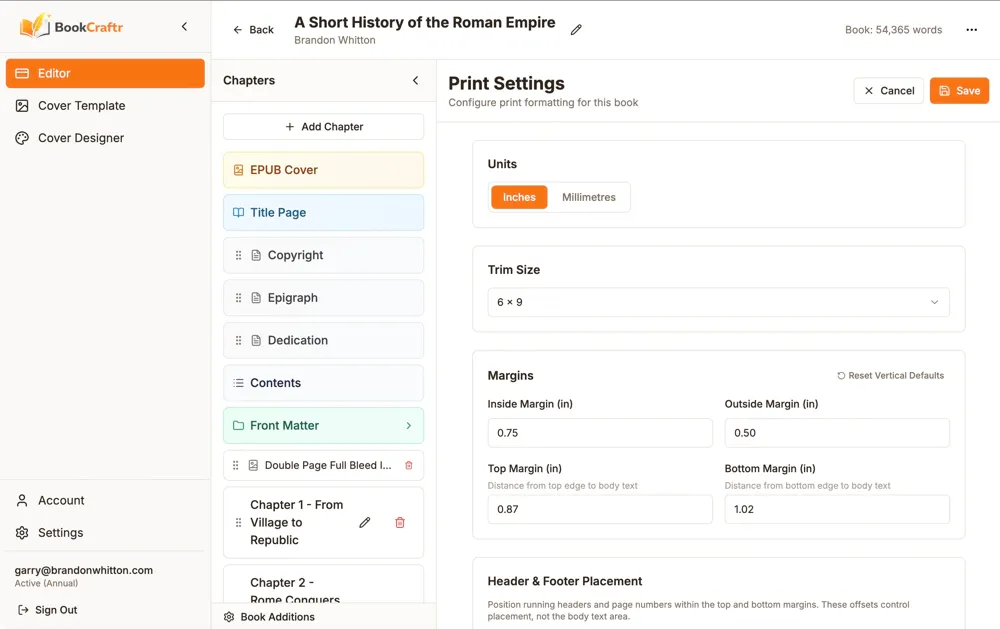The height and width of the screenshot is (629, 1000).
Task: Delete Chapter 1 with trash icon
Action: coord(400,522)
